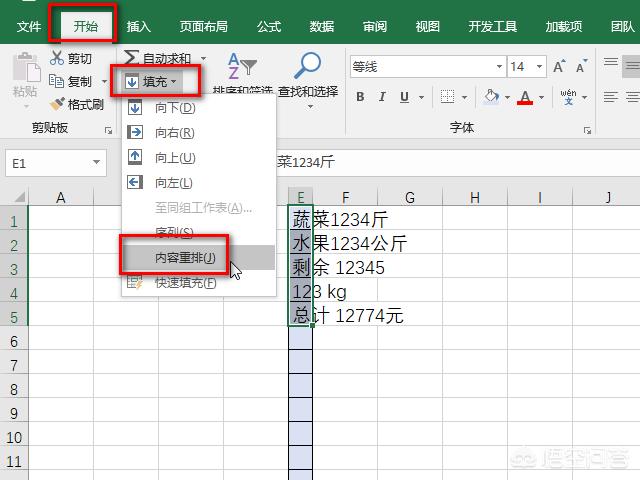Screen dimensions: 640x480
Task: Open the 等线 font name dropdown
Action: (x=499, y=66)
